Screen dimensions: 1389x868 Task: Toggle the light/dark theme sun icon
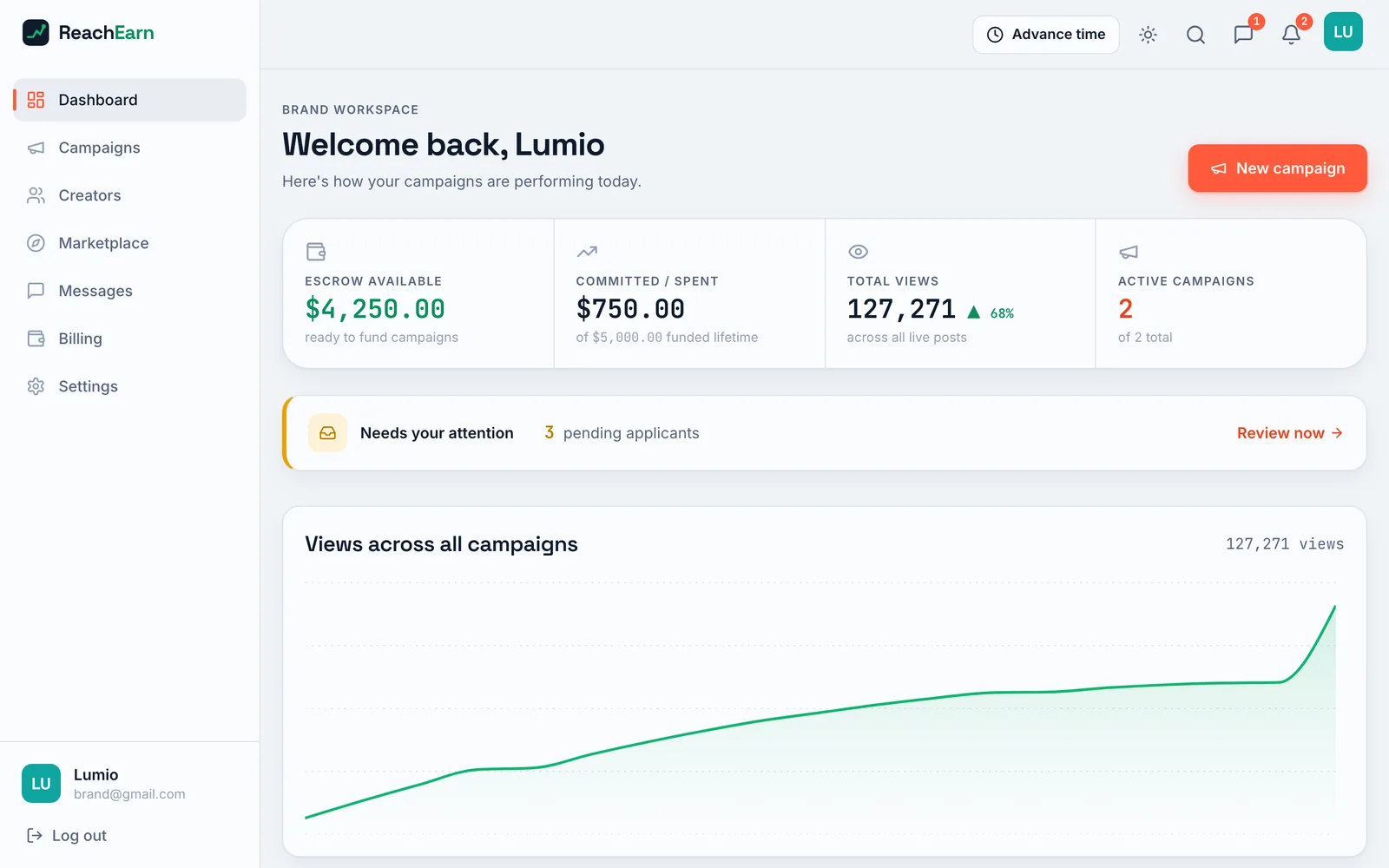coord(1148,35)
